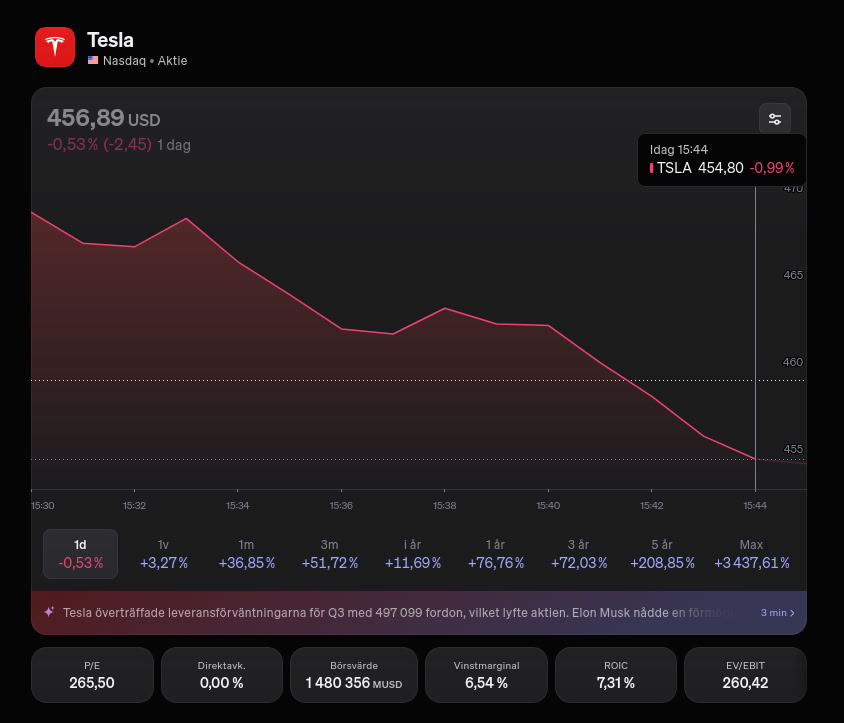Click the 15:44 time axis label
This screenshot has width=844, height=723.
tap(755, 506)
